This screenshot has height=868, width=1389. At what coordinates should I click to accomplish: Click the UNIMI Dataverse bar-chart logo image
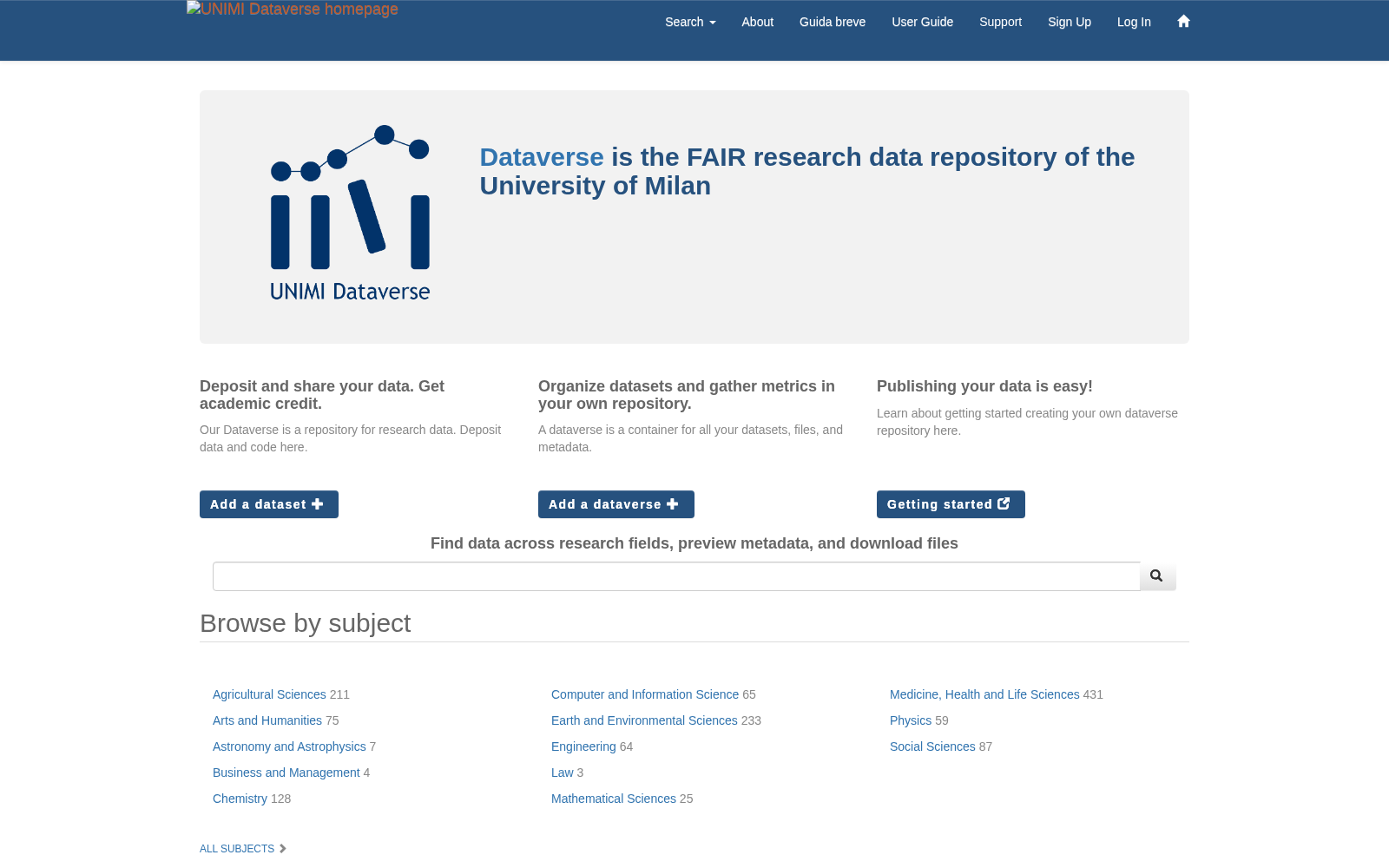[x=350, y=214]
